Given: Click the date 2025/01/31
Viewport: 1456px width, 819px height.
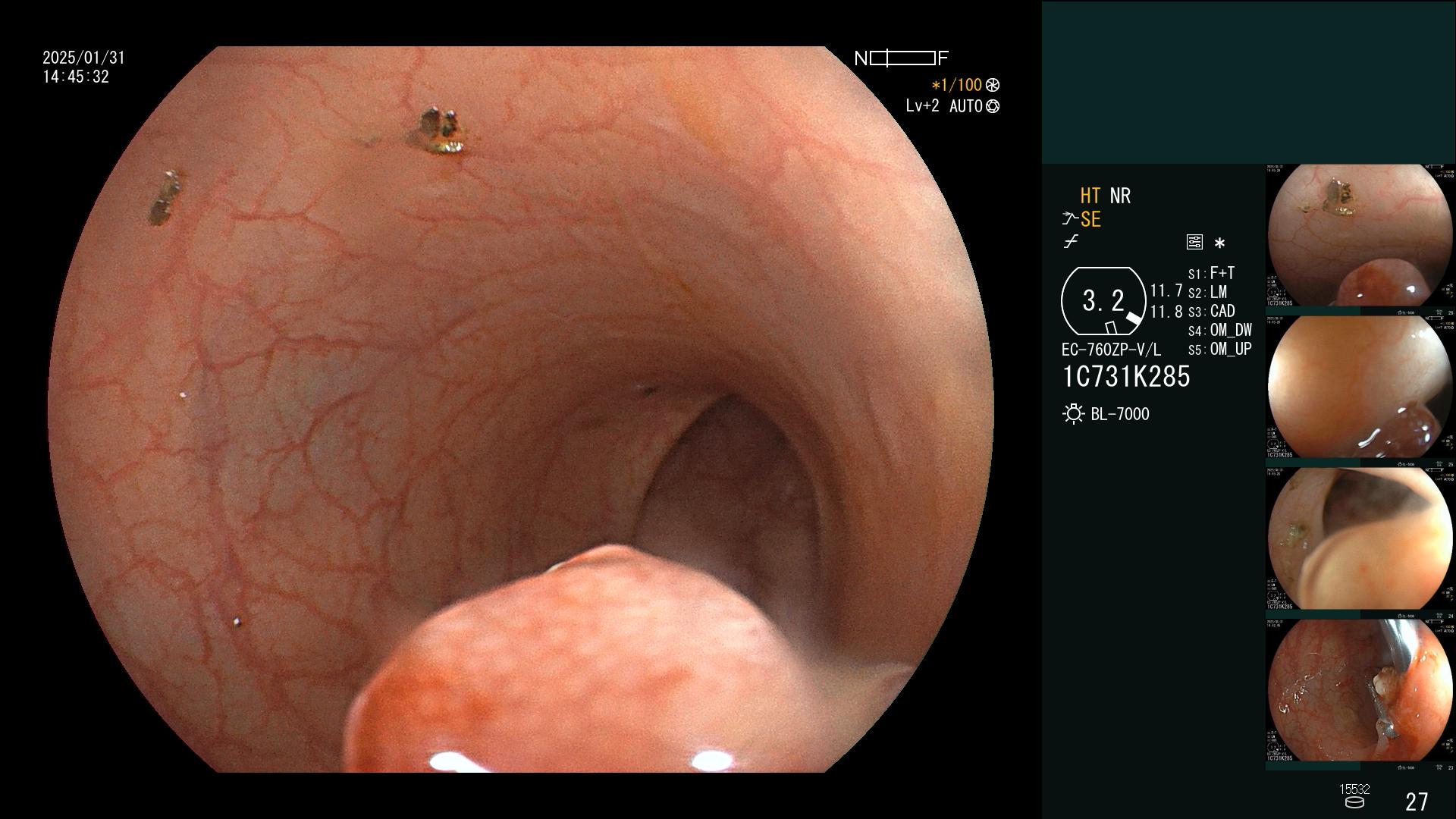Looking at the screenshot, I should pos(83,58).
